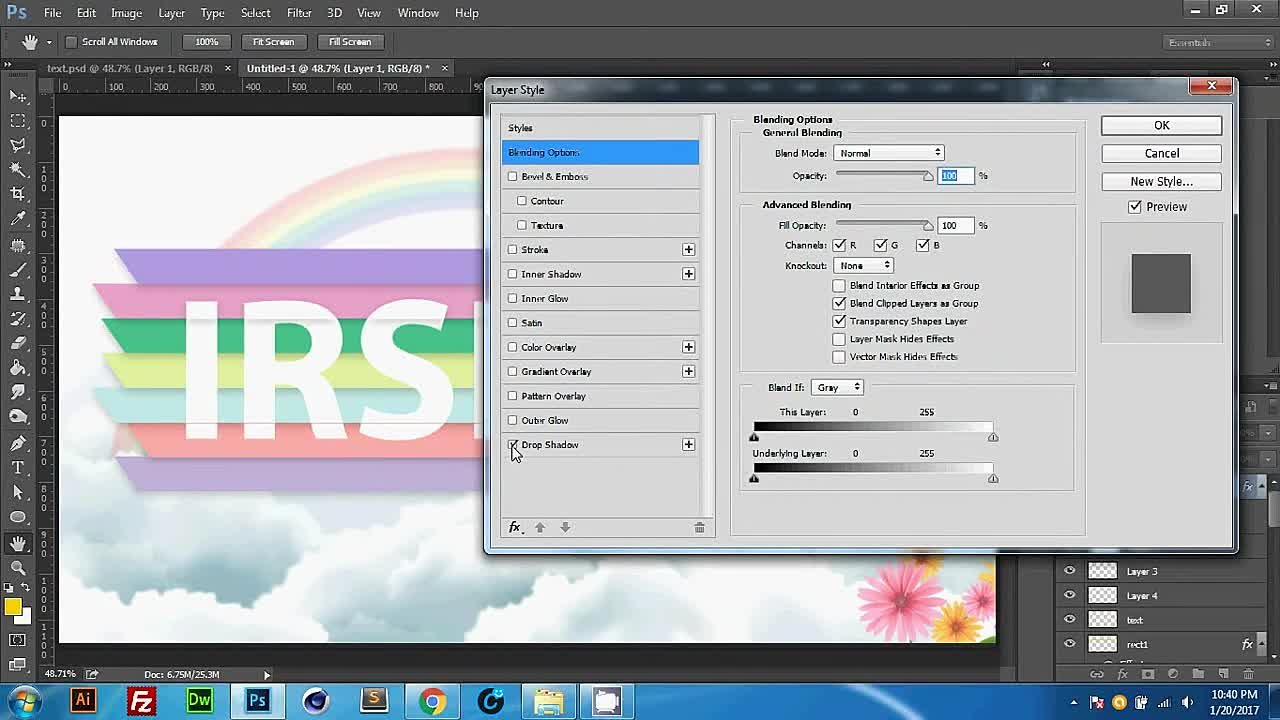Open the Essentials workspace dropdown
This screenshot has width=1280, height=720.
pos(1219,42)
